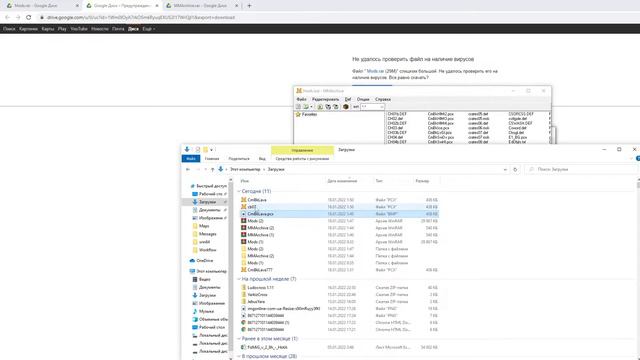This screenshot has width=640, height=360.
Task: Open OneDrive in the Explorer sidebar
Action: [201, 260]
